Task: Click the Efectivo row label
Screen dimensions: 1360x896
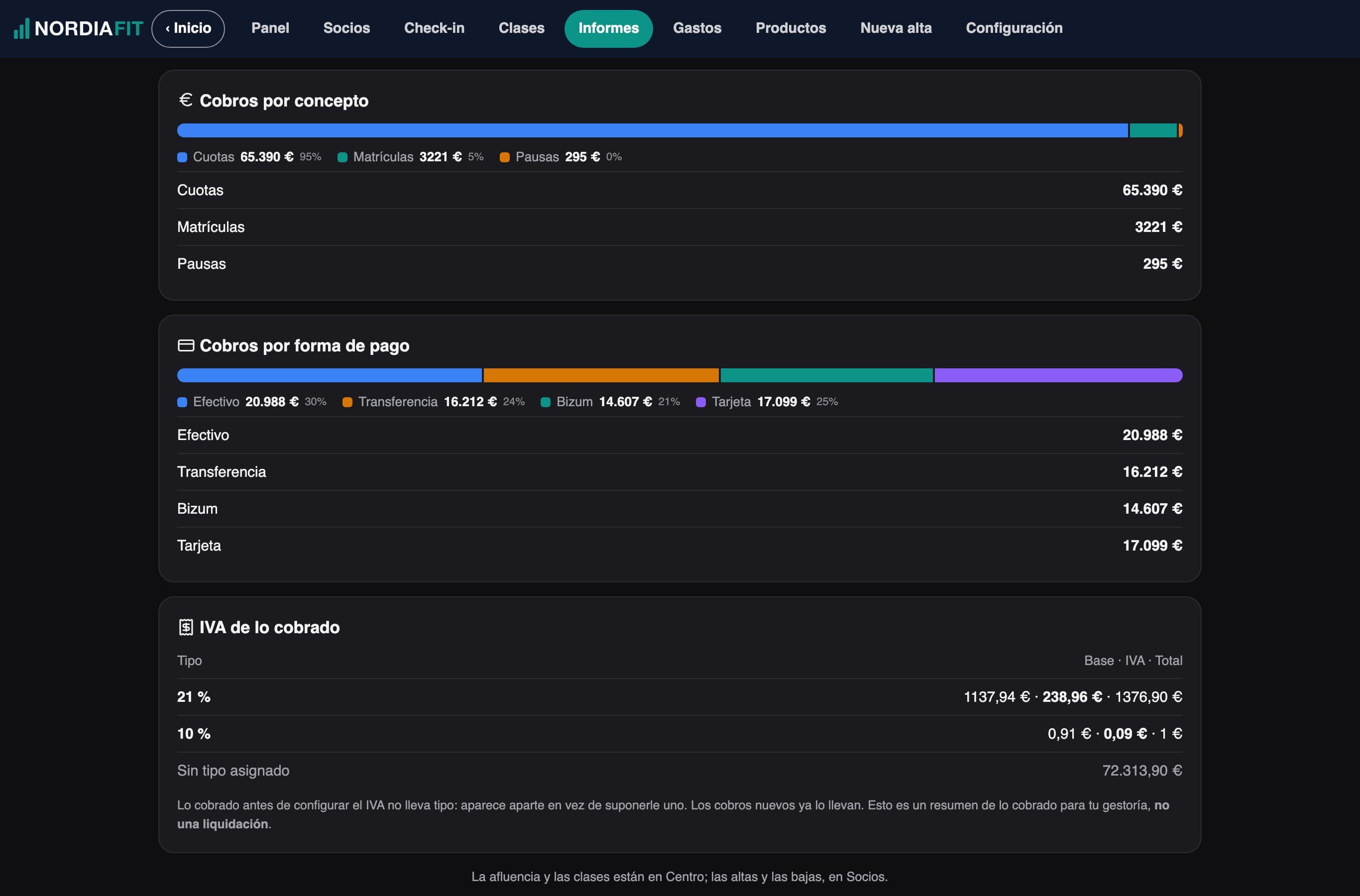Action: coord(203,436)
